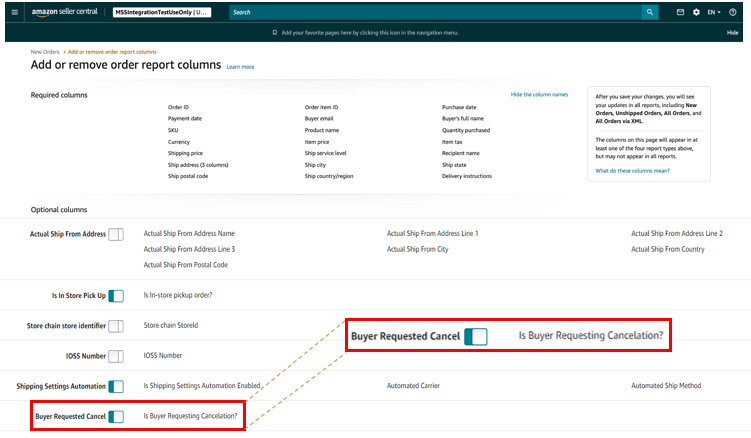
Task: Turn on Store chain store identifier toggle
Action: [x=116, y=326]
